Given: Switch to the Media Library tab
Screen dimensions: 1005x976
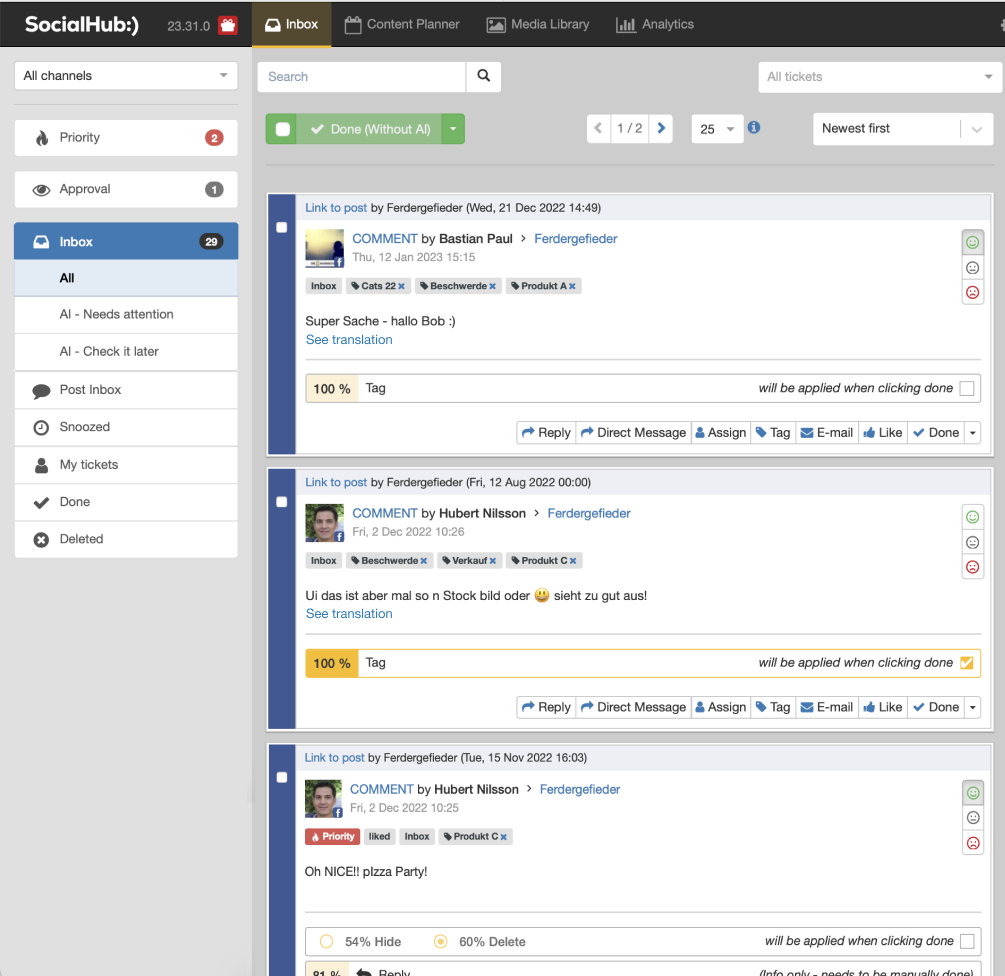Looking at the screenshot, I should tap(538, 24).
